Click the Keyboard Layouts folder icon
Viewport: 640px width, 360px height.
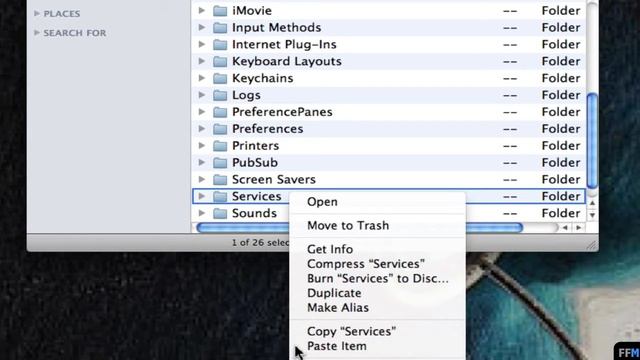pyautogui.click(x=220, y=62)
